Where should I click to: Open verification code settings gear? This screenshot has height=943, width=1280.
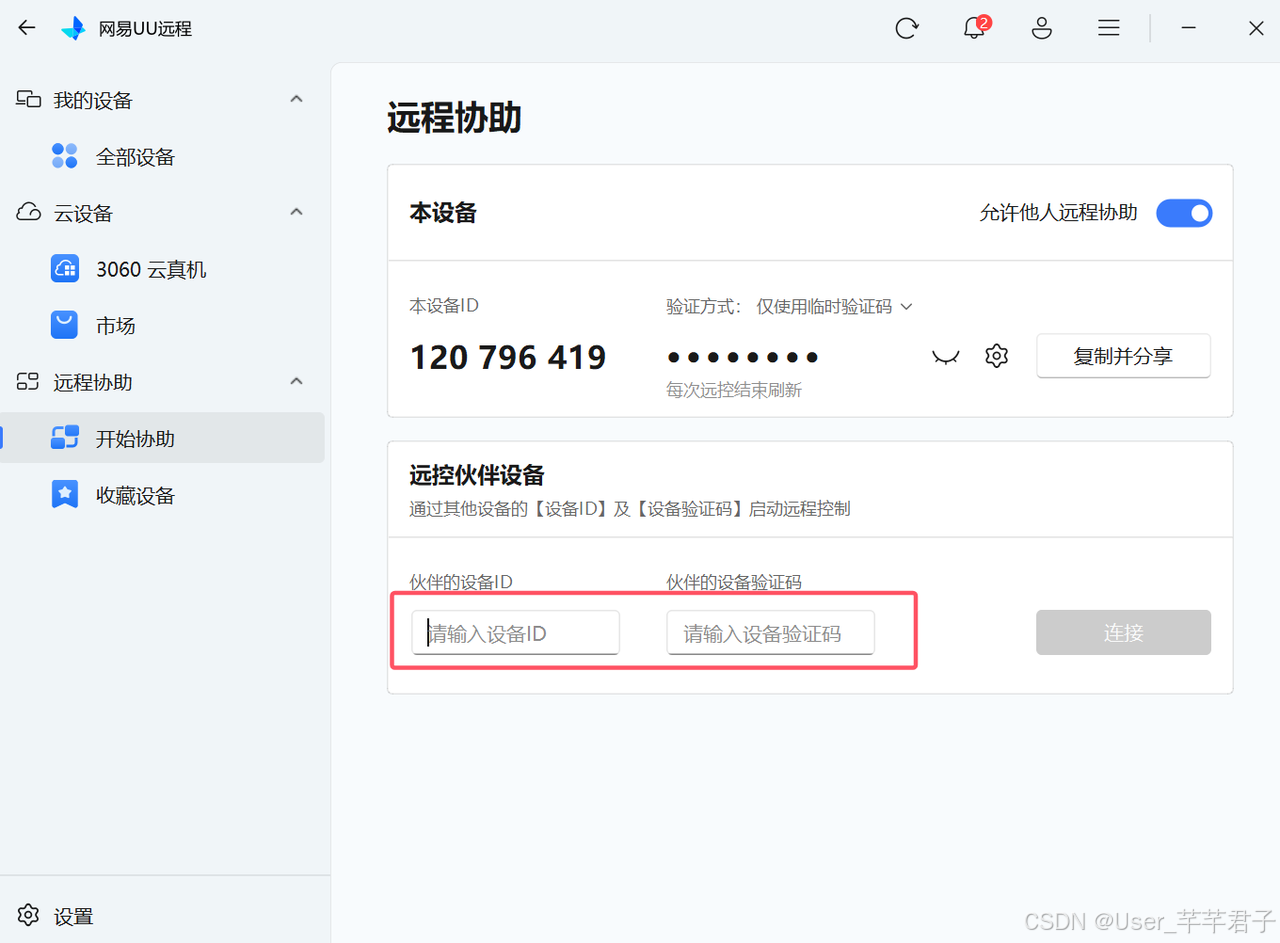(996, 356)
